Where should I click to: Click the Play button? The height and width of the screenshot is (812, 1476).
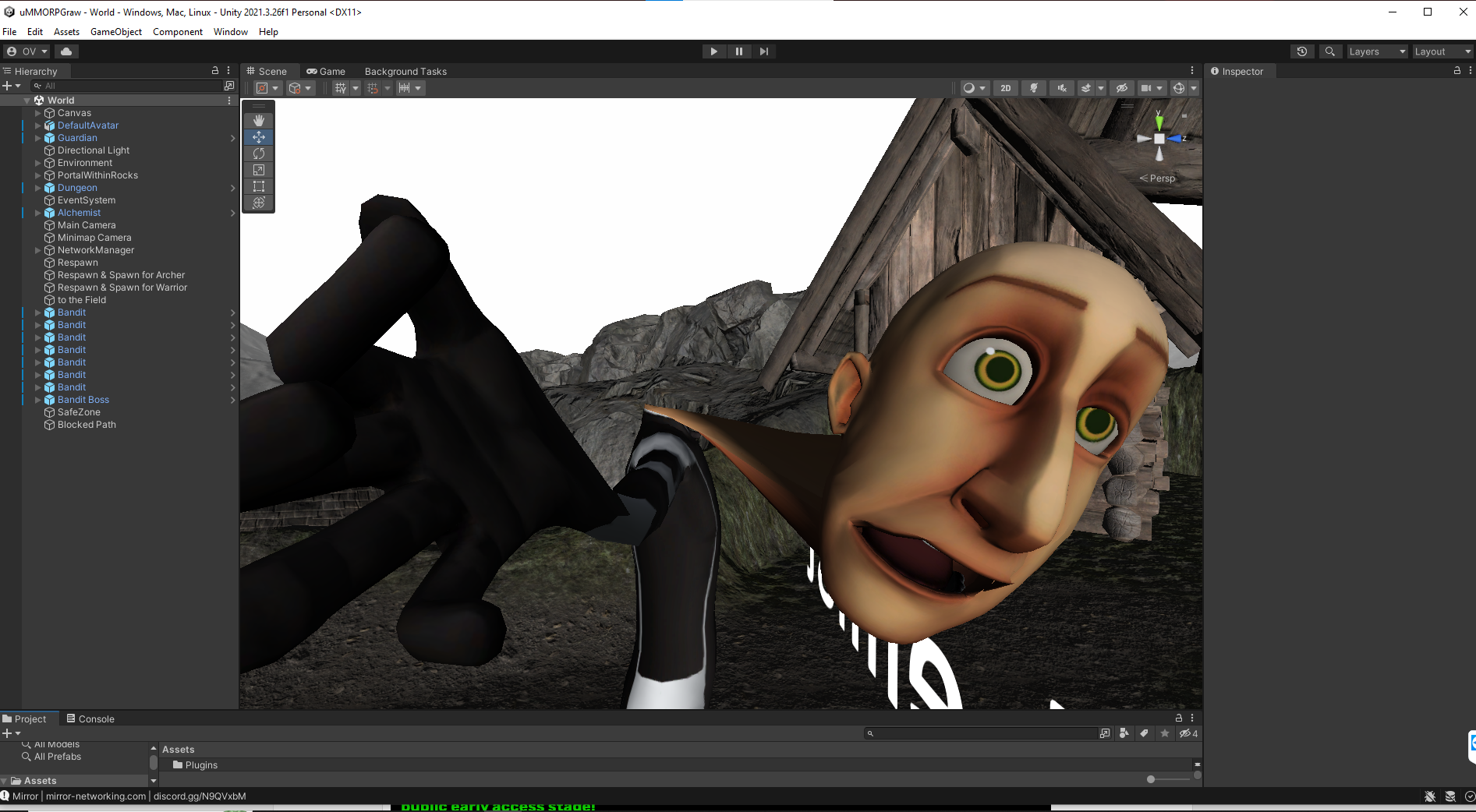pyautogui.click(x=713, y=51)
